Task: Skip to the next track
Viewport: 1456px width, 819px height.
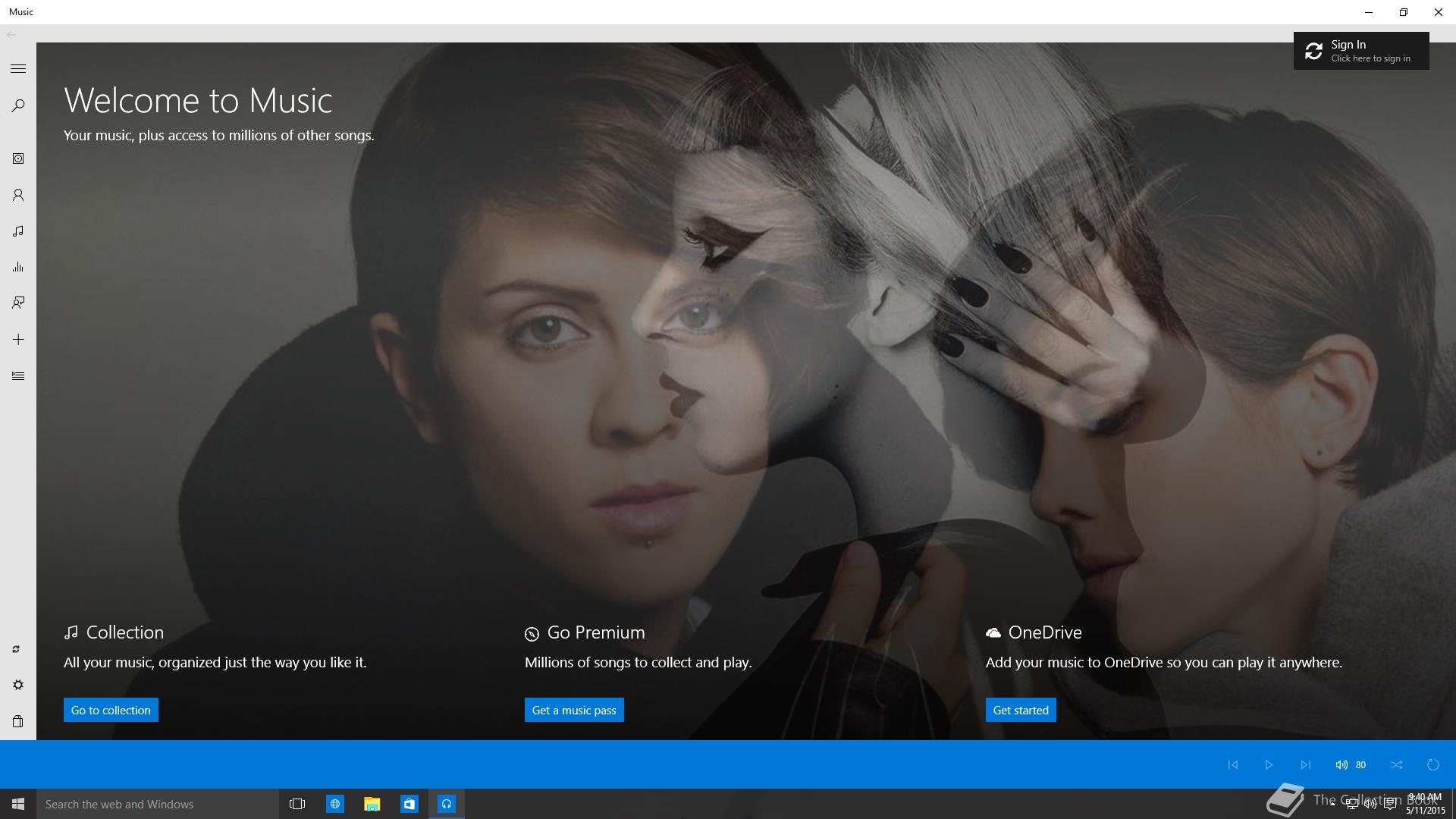Action: pyautogui.click(x=1305, y=764)
